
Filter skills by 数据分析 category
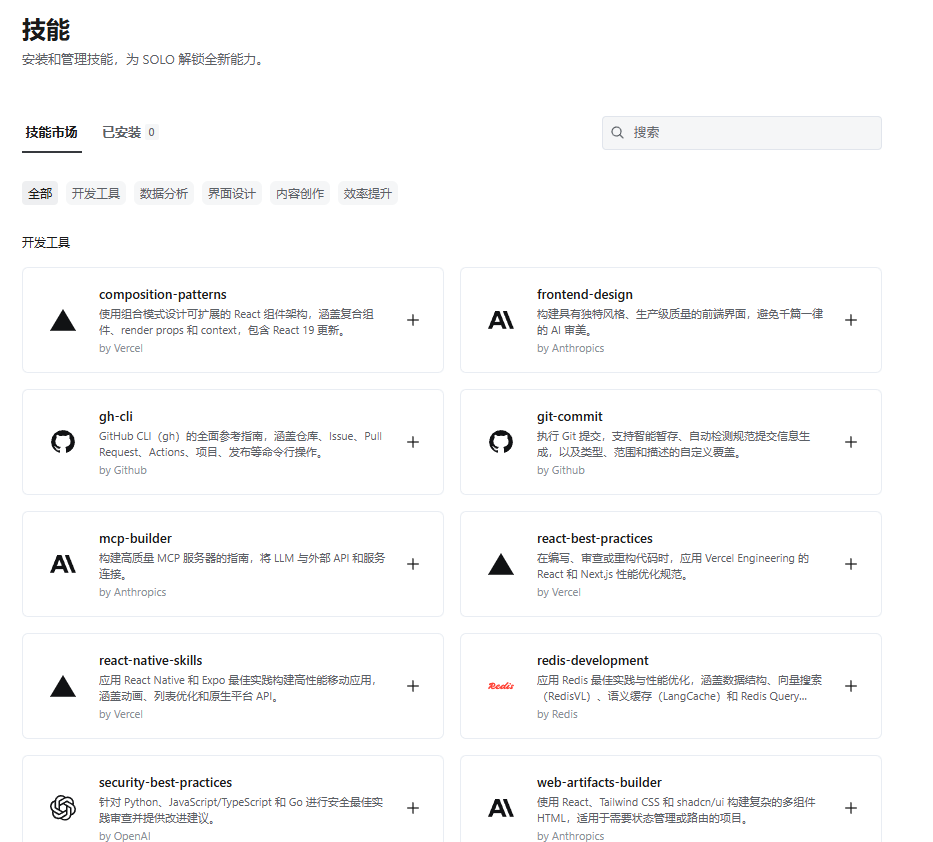164,194
